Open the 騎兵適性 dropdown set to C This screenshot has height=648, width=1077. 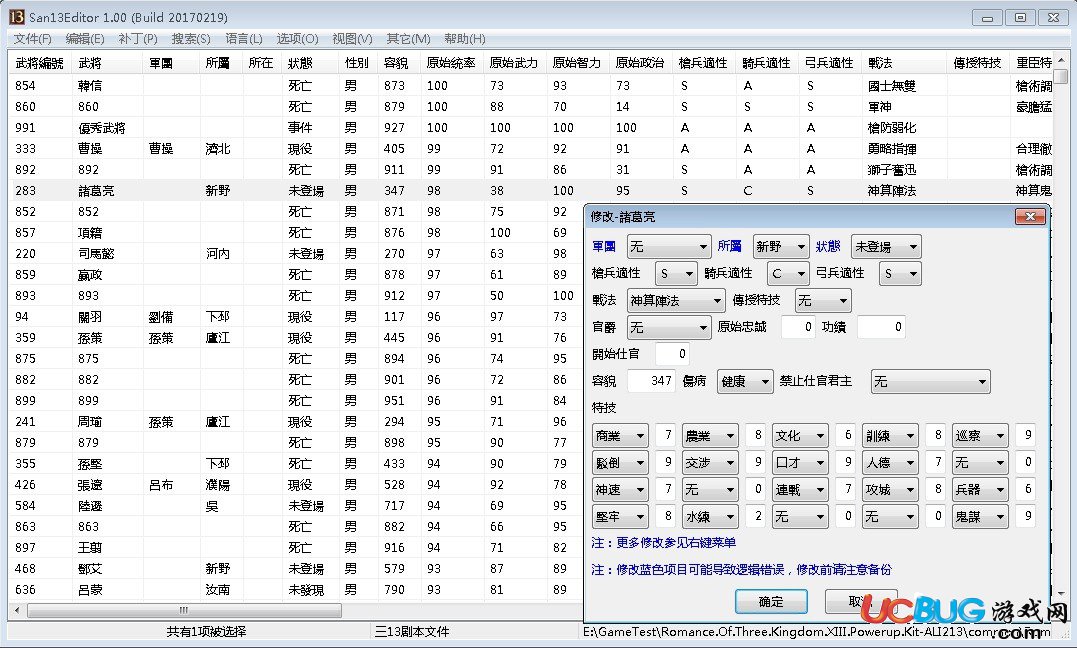(x=787, y=273)
